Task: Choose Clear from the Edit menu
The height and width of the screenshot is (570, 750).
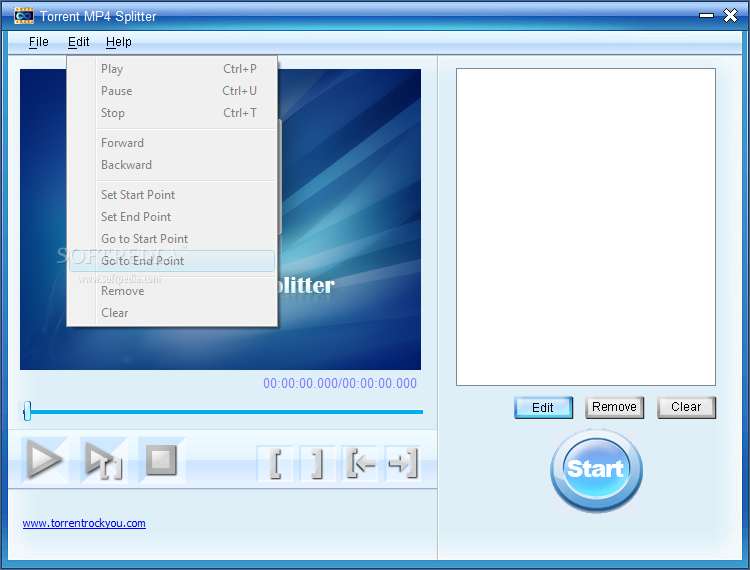Action: coord(172,313)
